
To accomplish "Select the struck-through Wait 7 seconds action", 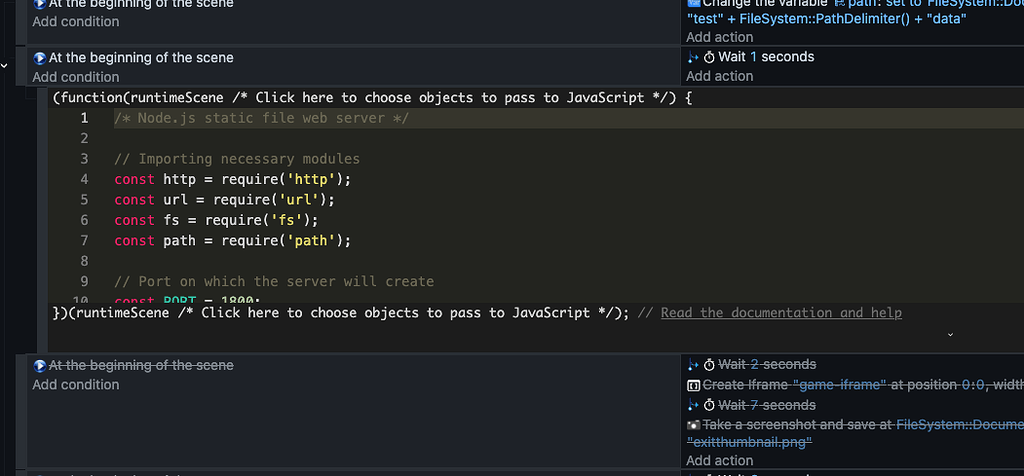I will coord(767,405).
